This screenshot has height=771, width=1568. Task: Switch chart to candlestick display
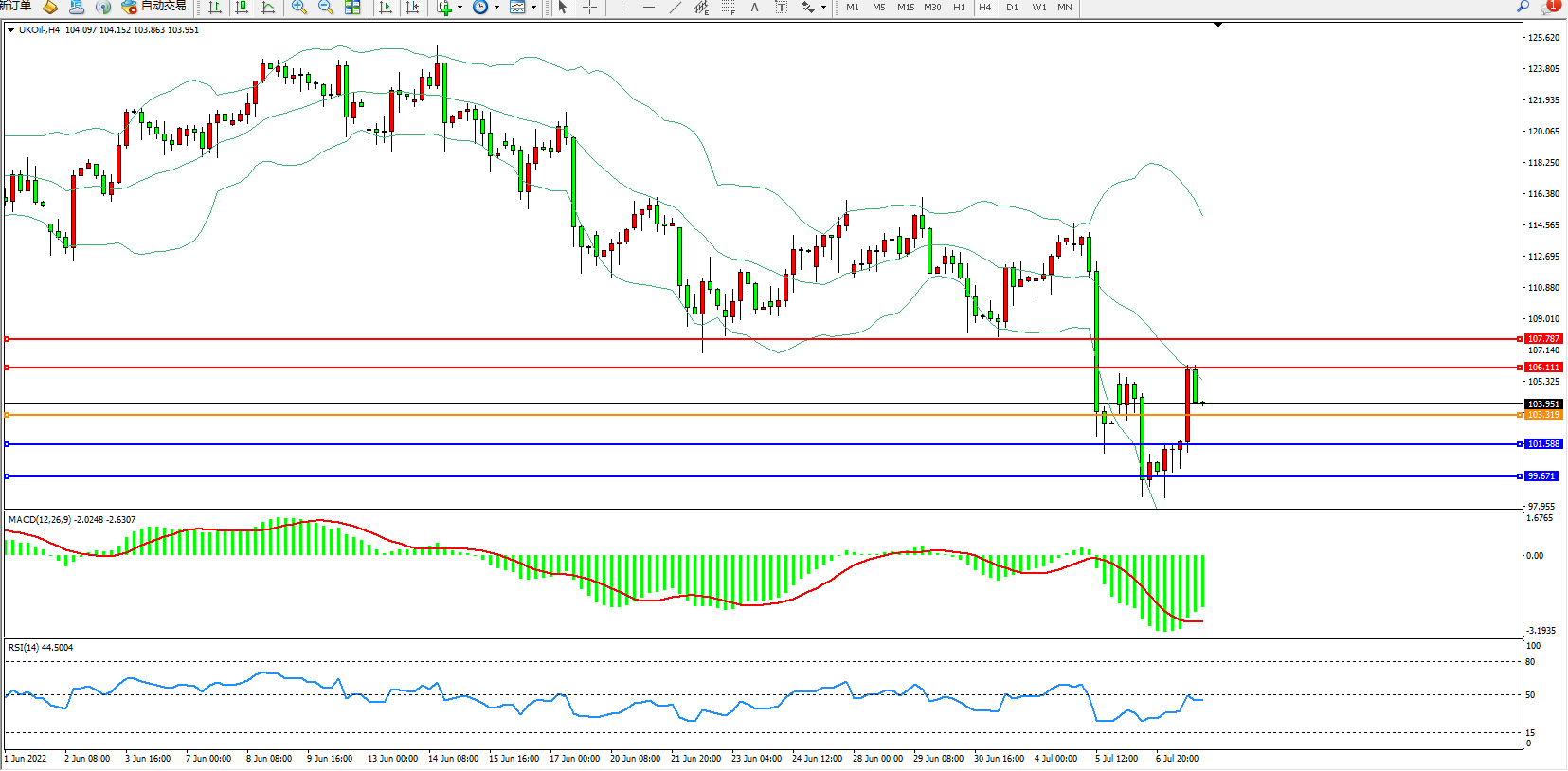pos(242,7)
